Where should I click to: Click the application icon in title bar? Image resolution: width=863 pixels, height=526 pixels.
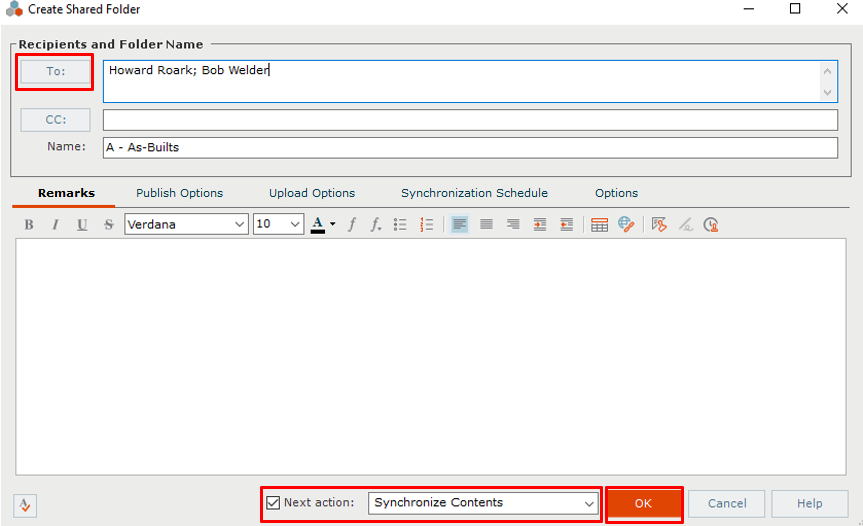[x=14, y=9]
